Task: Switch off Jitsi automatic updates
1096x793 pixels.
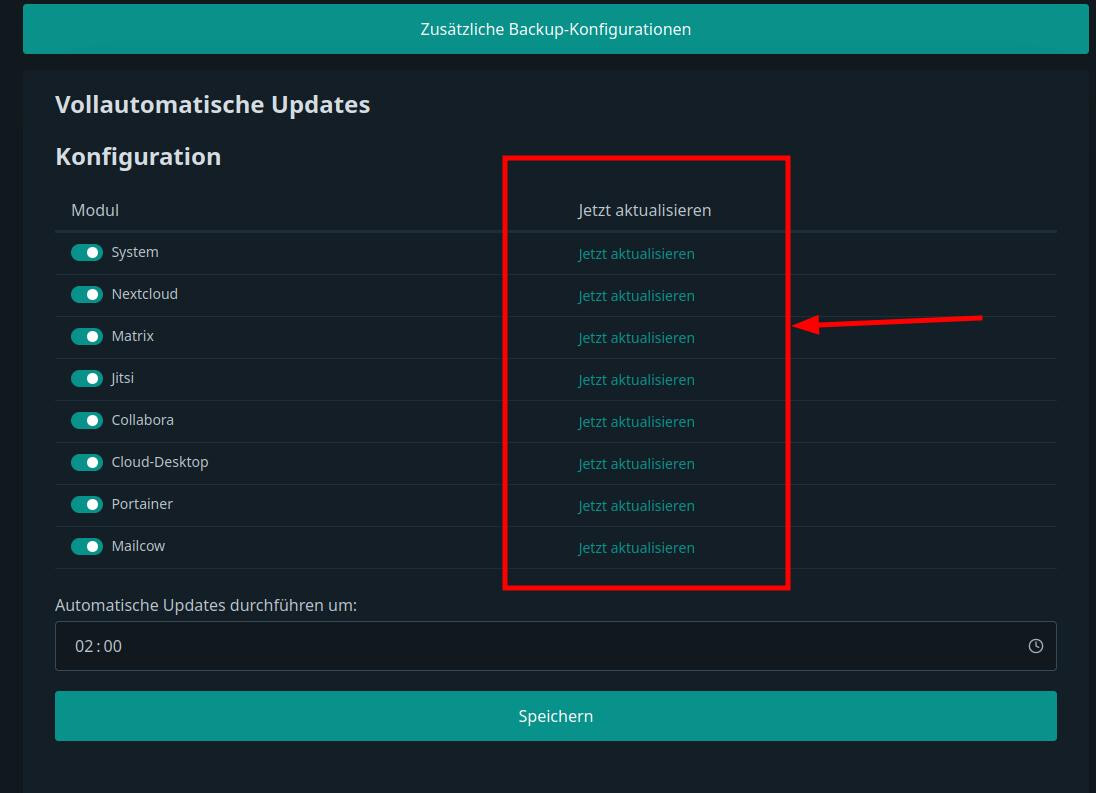Action: [87, 379]
